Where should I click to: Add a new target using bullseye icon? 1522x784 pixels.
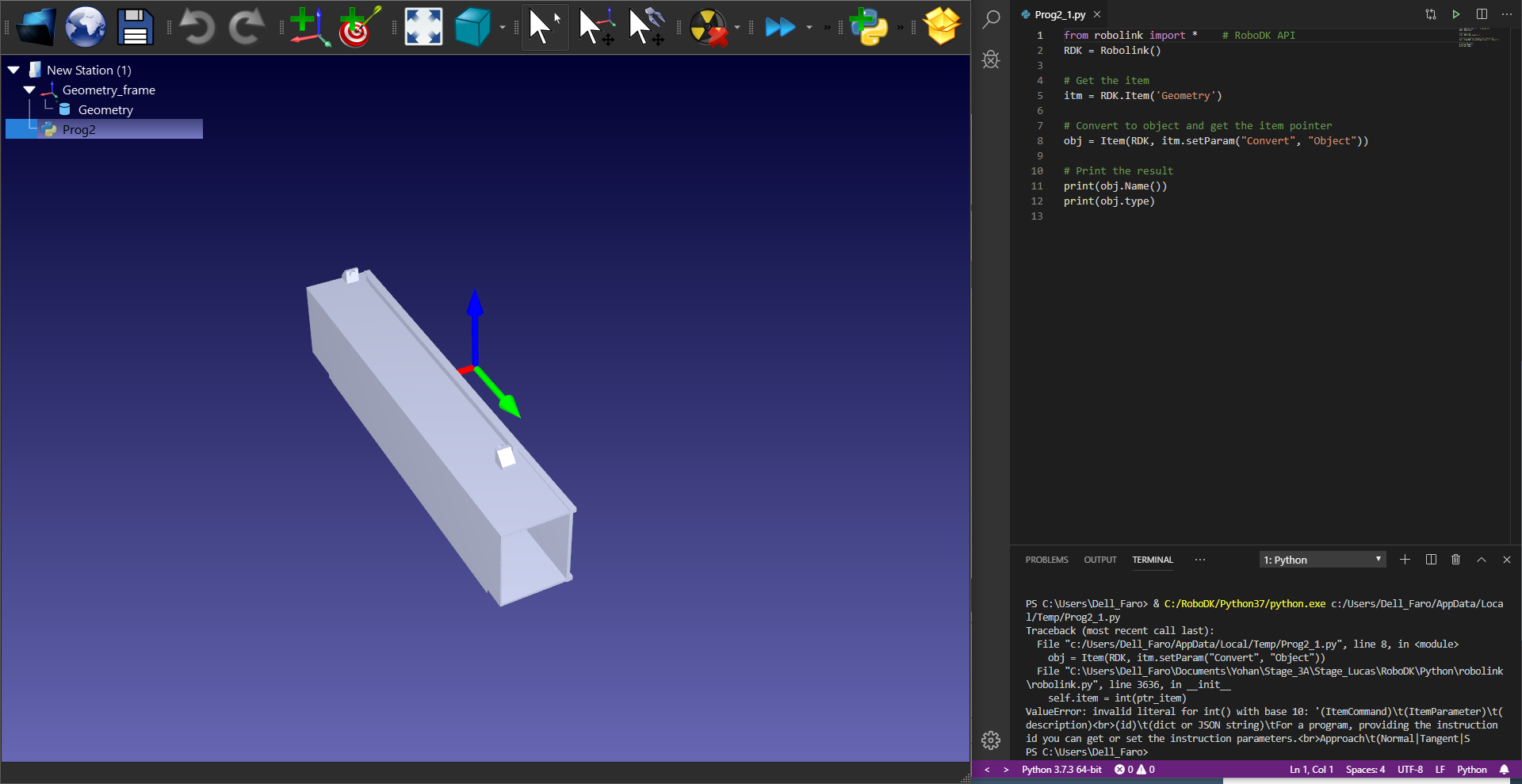[x=359, y=27]
